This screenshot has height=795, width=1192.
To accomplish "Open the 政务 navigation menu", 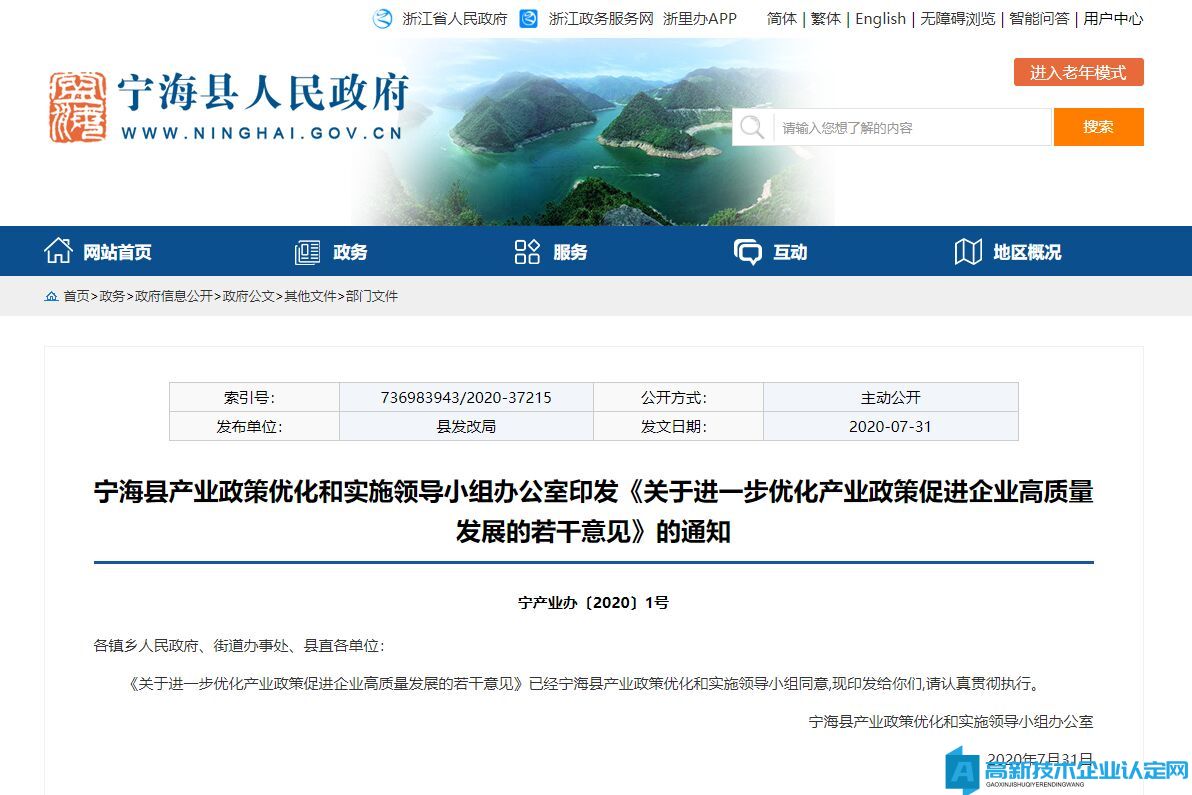I will point(350,252).
